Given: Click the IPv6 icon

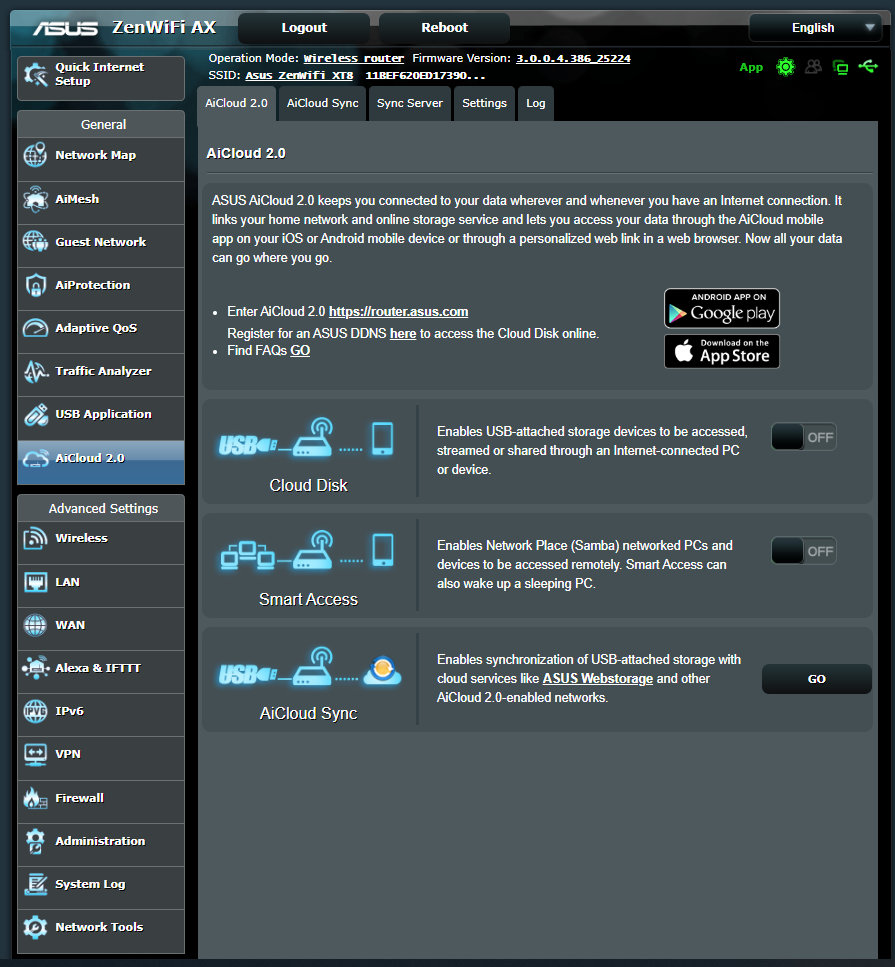Looking at the screenshot, I should coord(35,711).
